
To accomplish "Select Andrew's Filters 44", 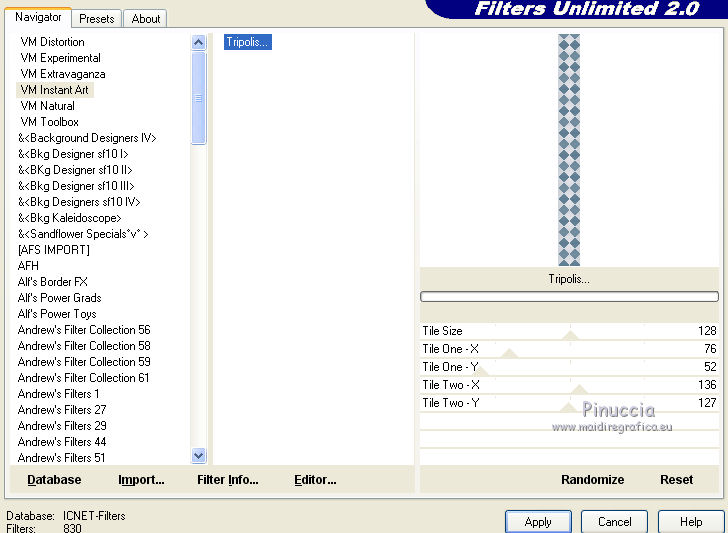I will [62, 442].
